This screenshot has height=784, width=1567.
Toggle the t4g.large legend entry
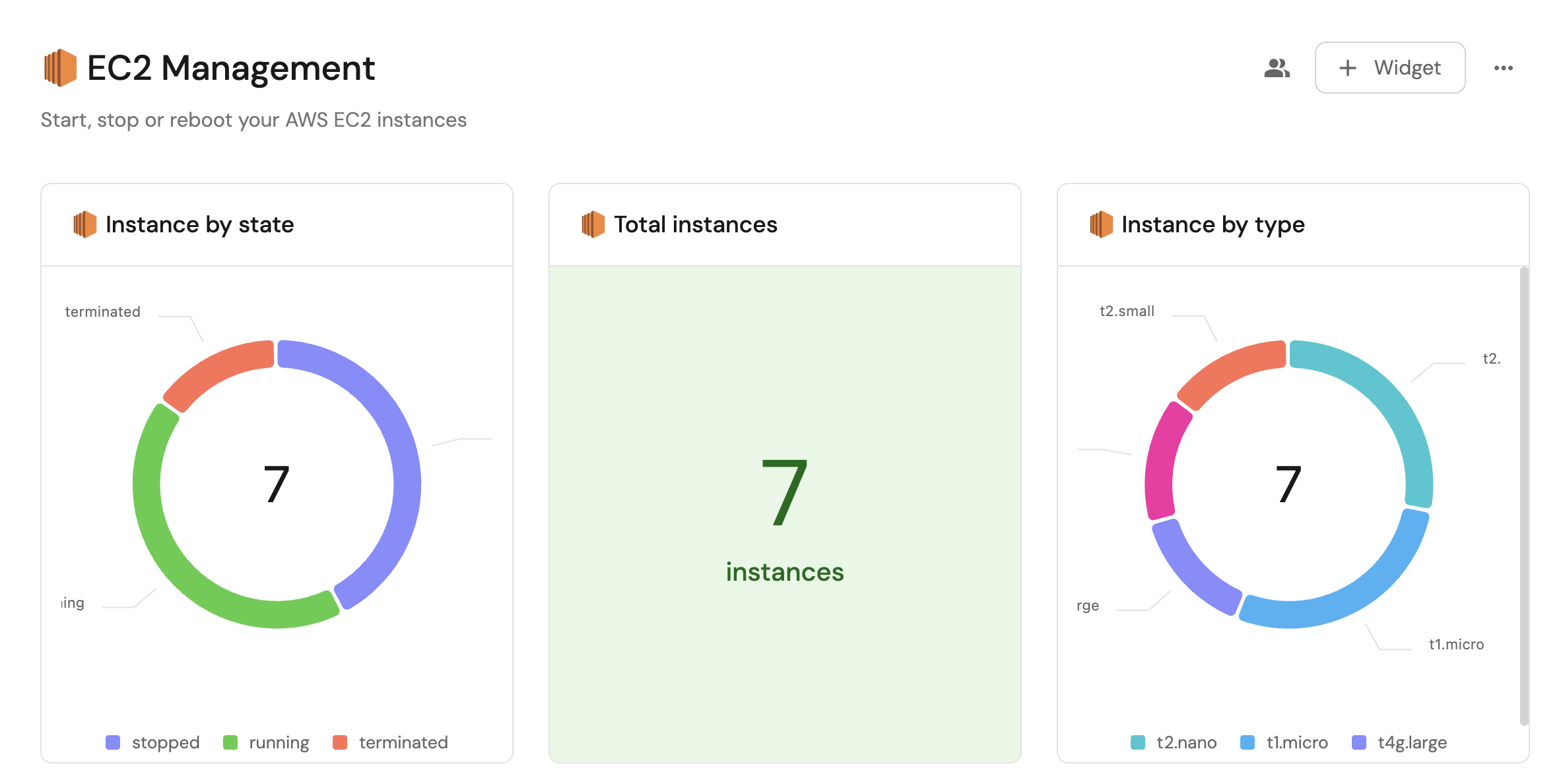[1399, 742]
